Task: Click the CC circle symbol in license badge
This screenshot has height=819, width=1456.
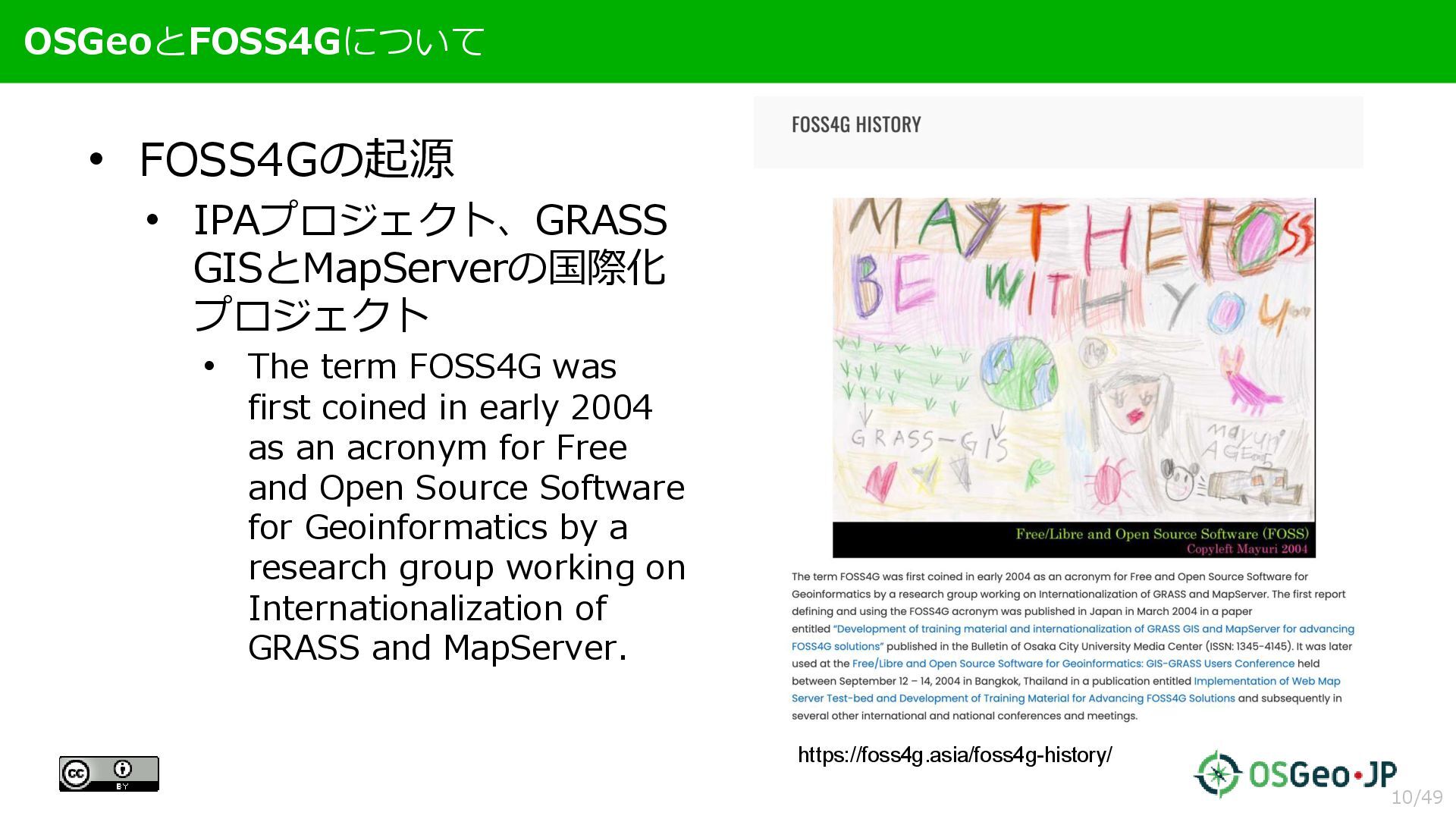Action: point(76,773)
